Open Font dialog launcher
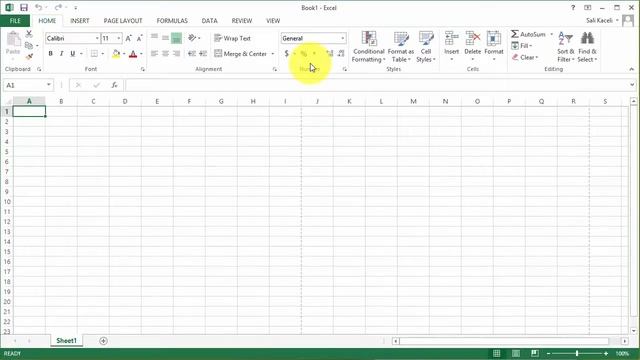640x360 pixels. pyautogui.click(x=142, y=69)
